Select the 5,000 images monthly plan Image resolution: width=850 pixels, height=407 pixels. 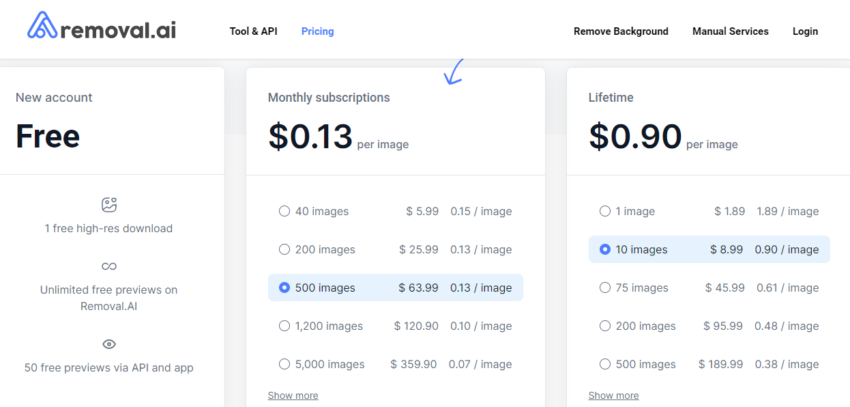pos(285,364)
